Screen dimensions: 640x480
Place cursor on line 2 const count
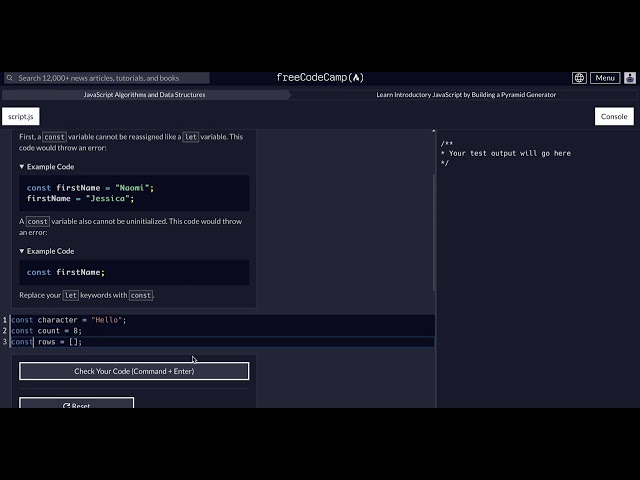click(47, 331)
